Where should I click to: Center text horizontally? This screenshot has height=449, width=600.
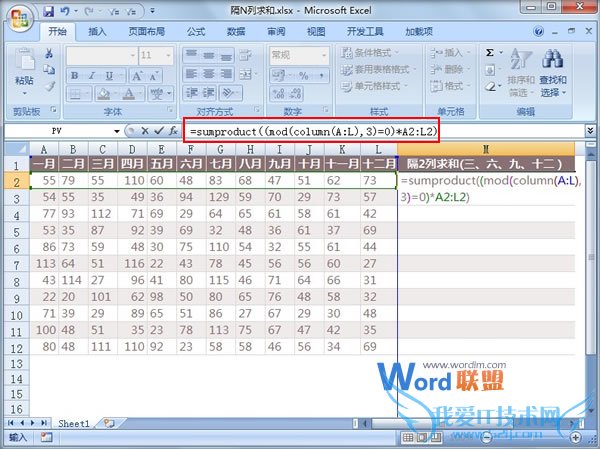pyautogui.click(x=209, y=74)
